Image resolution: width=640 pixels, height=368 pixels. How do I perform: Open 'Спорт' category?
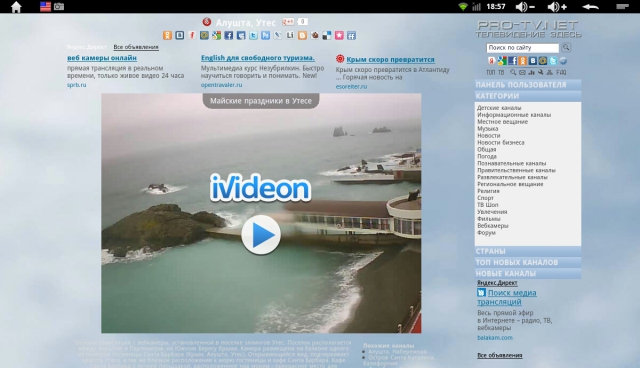(x=485, y=198)
